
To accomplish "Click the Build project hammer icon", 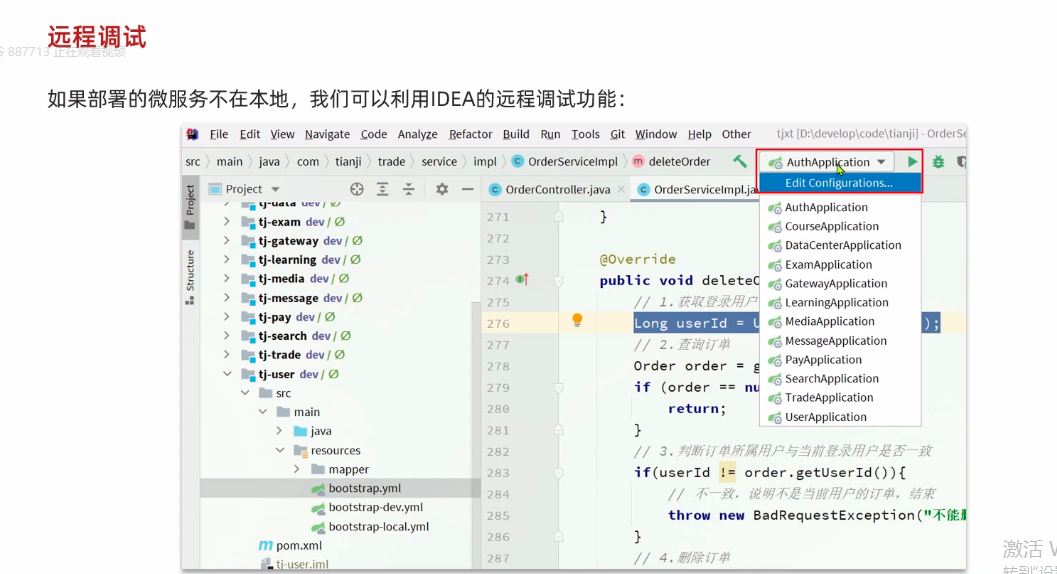I will pos(739,161).
